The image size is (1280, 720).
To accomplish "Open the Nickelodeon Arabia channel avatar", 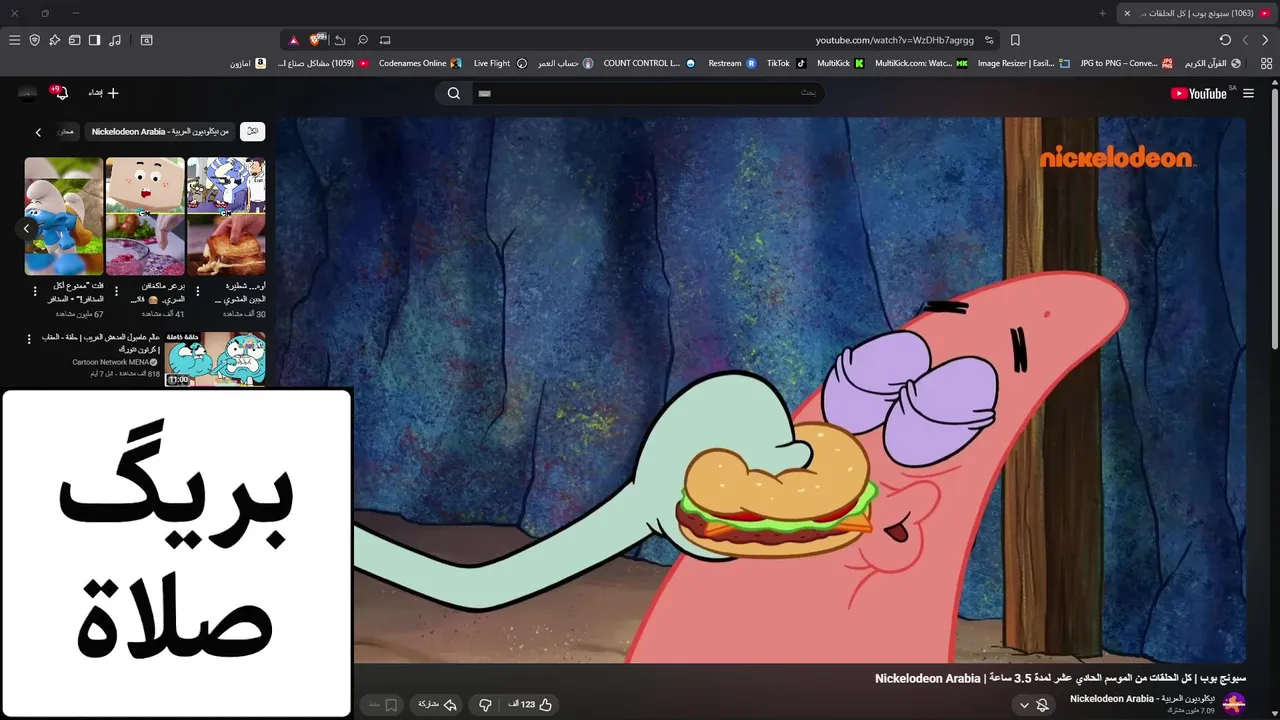I will pos(1234,703).
